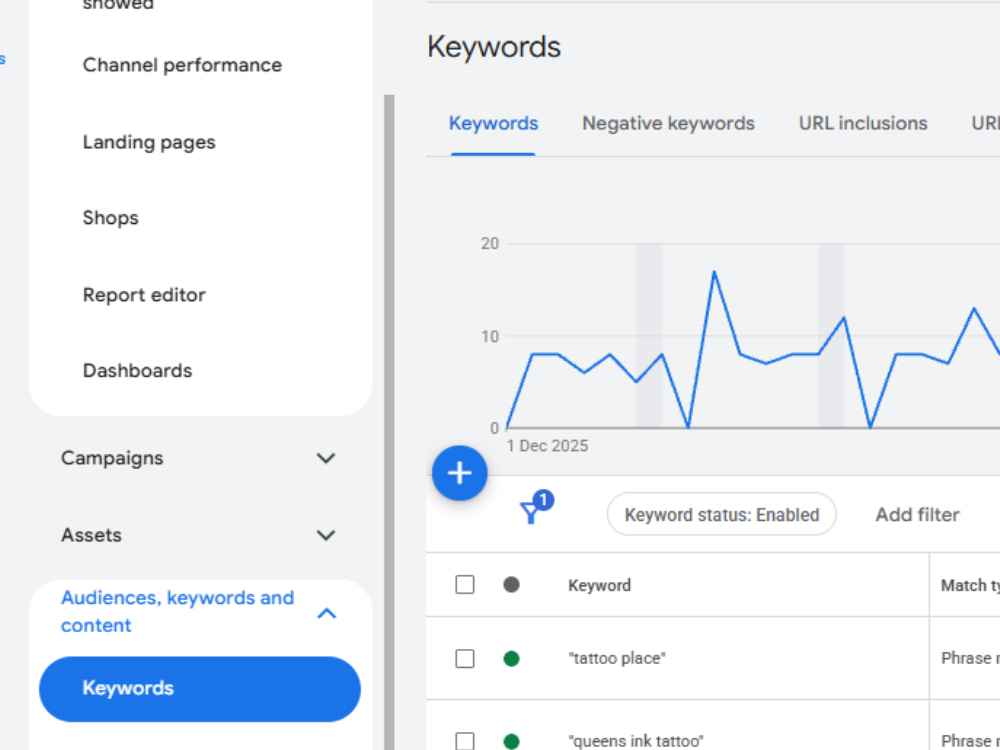The width and height of the screenshot is (1000, 750).
Task: Open Report editor in sidebar
Action: [144, 295]
